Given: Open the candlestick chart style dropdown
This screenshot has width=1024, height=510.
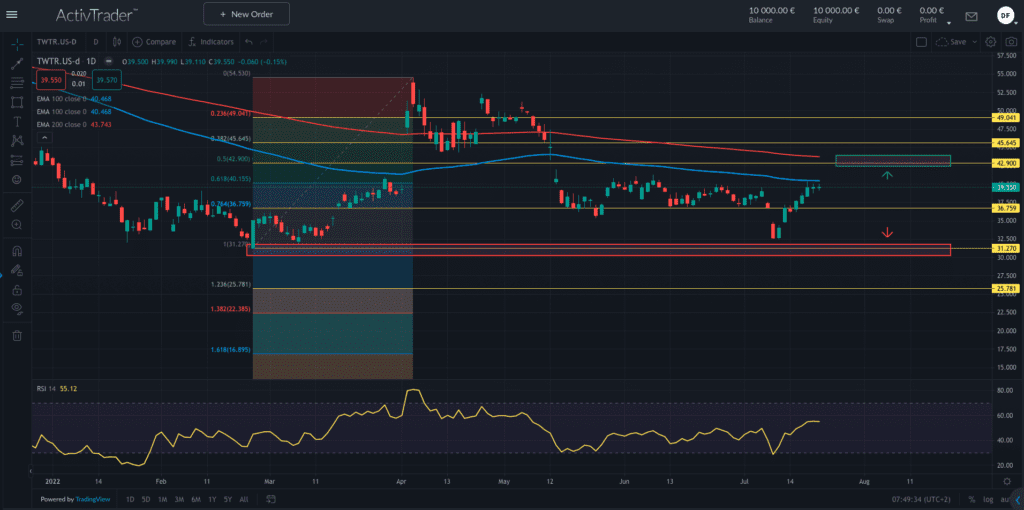Looking at the screenshot, I should coord(117,42).
